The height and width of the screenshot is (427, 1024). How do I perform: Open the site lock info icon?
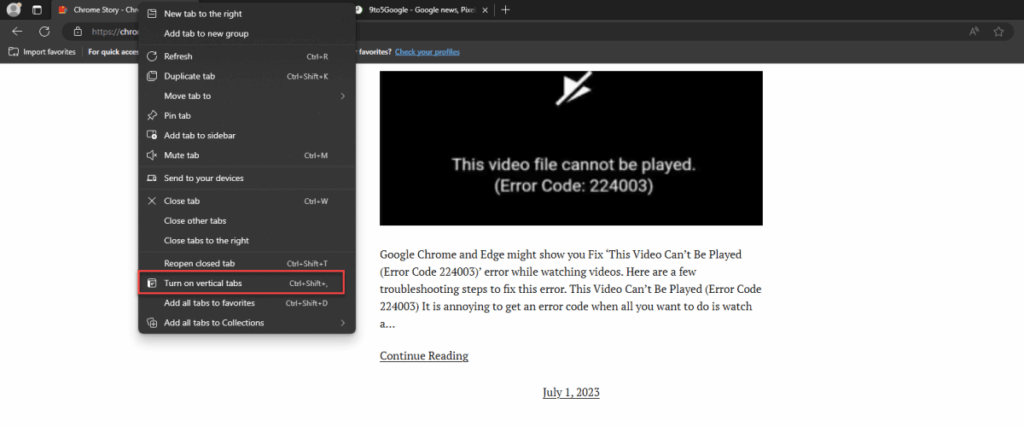coord(78,31)
